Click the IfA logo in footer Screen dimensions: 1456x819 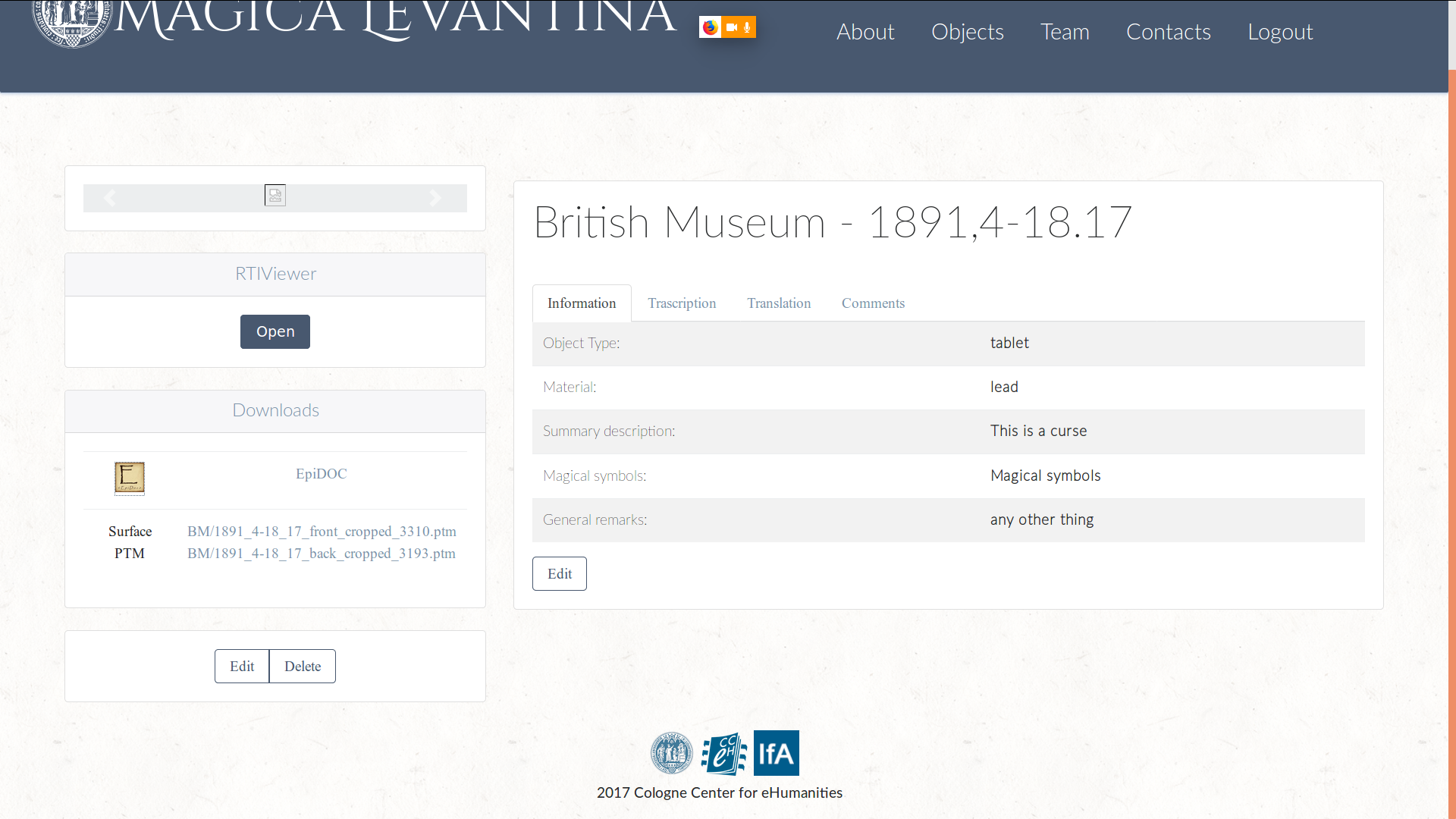tap(776, 753)
